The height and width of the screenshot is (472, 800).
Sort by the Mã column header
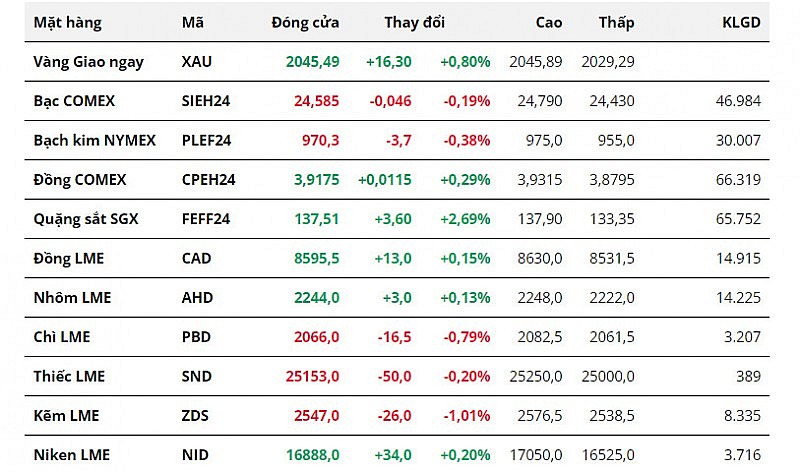(x=193, y=22)
